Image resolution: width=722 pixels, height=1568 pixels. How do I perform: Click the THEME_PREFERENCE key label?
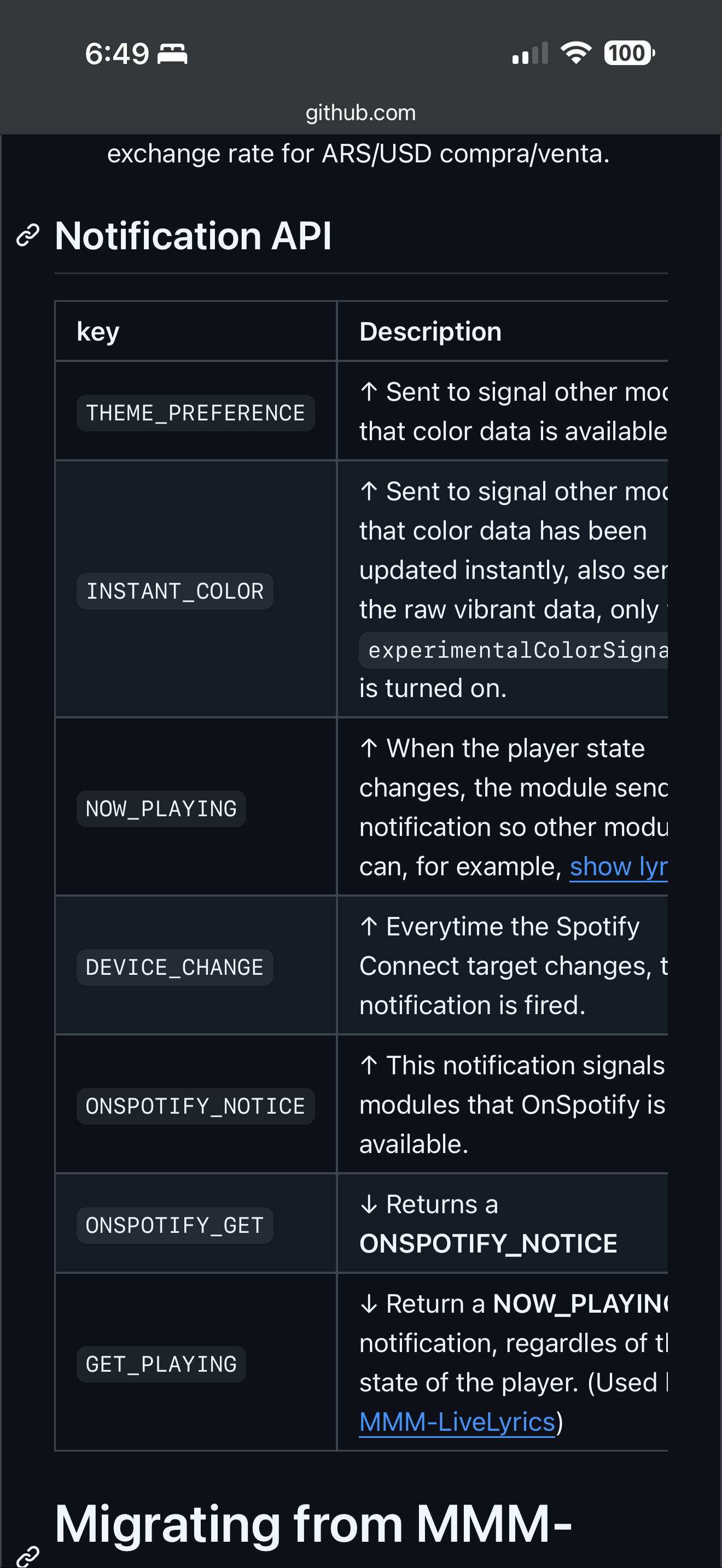pyautogui.click(x=195, y=413)
